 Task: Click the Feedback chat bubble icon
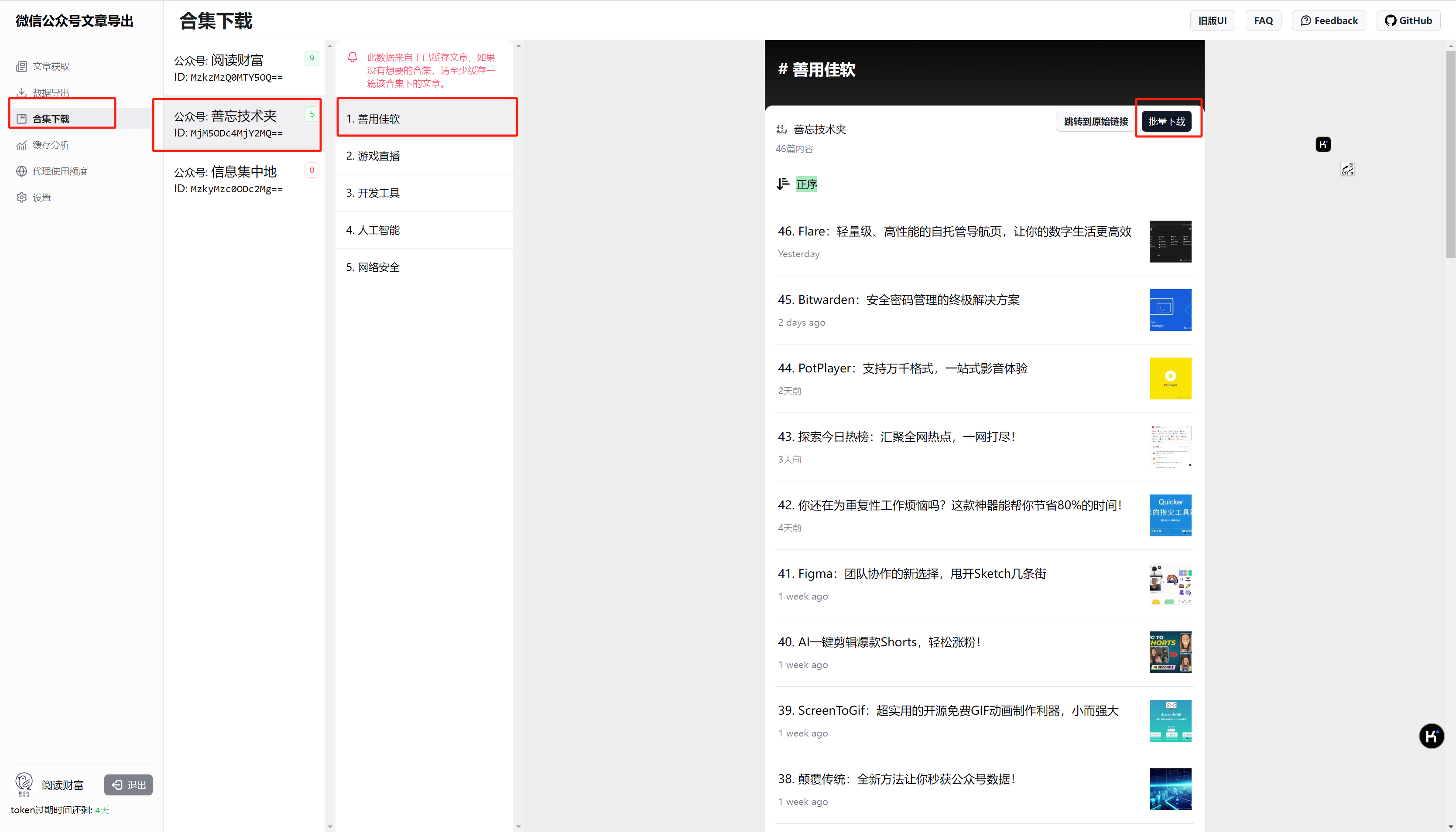[1305, 20]
